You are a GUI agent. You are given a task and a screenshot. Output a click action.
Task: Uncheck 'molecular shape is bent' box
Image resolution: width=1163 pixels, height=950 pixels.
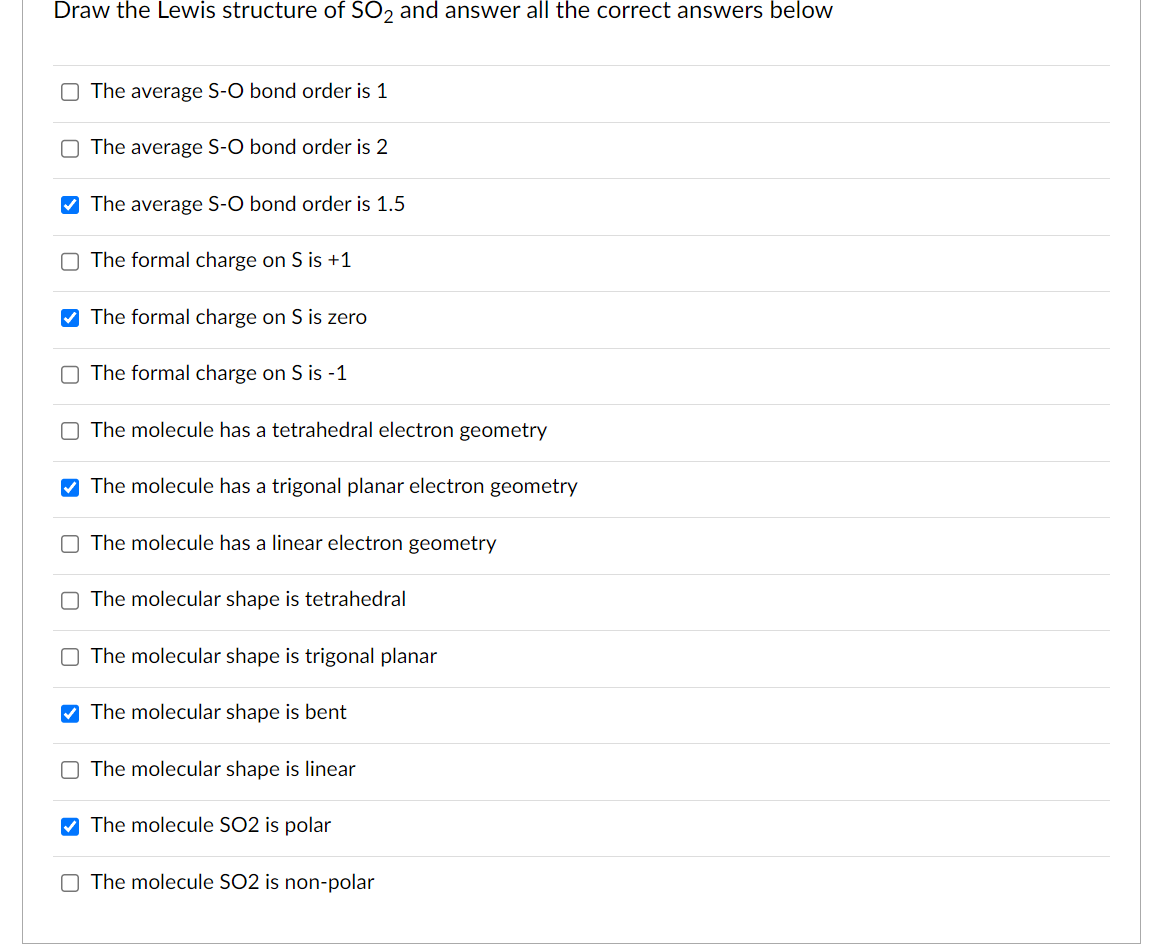[x=70, y=713]
